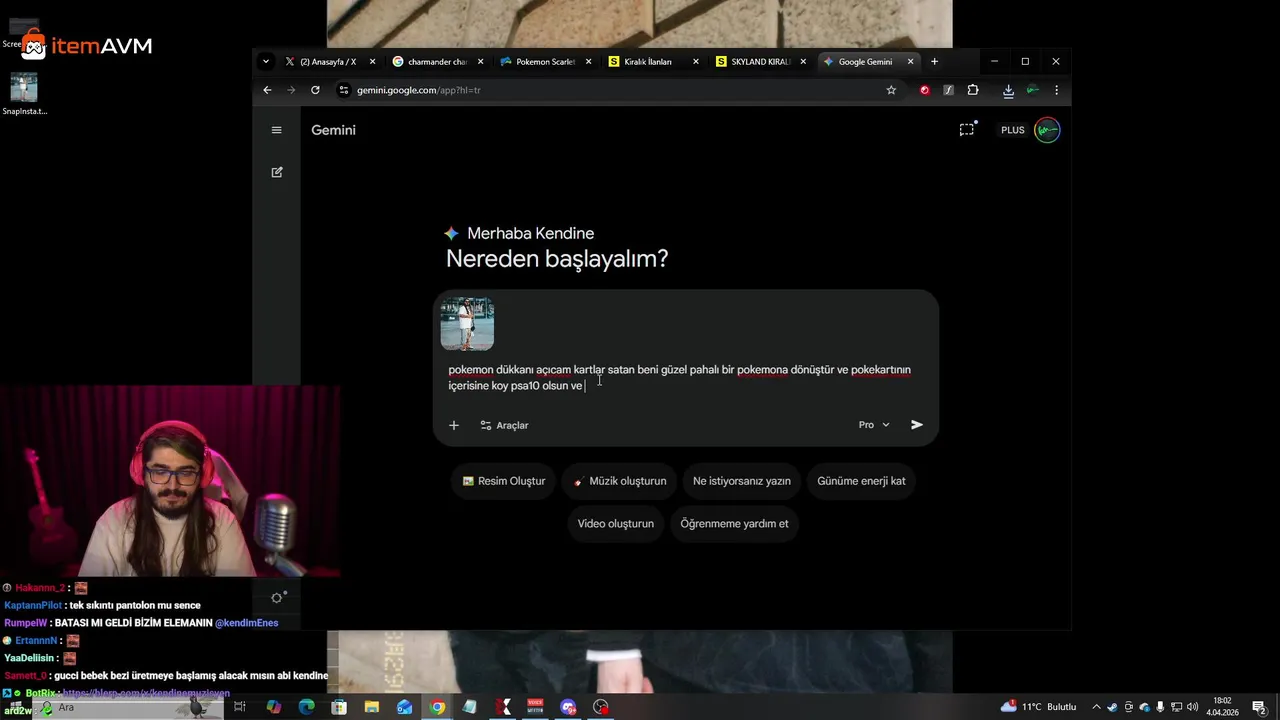The width and height of the screenshot is (1280, 720).
Task: Start a new chat with the pencil icon
Action: point(277,172)
